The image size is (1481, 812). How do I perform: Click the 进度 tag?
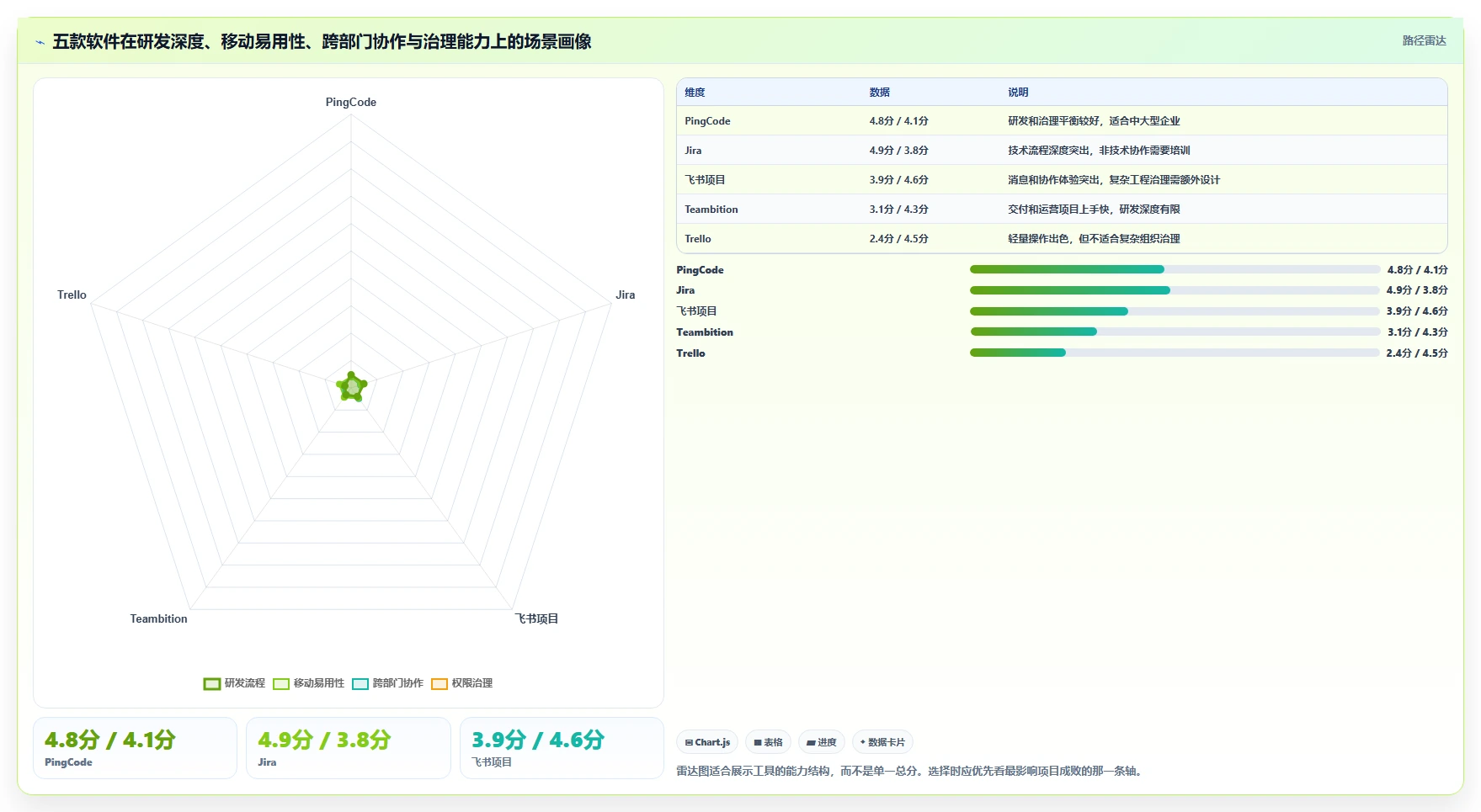(x=821, y=742)
